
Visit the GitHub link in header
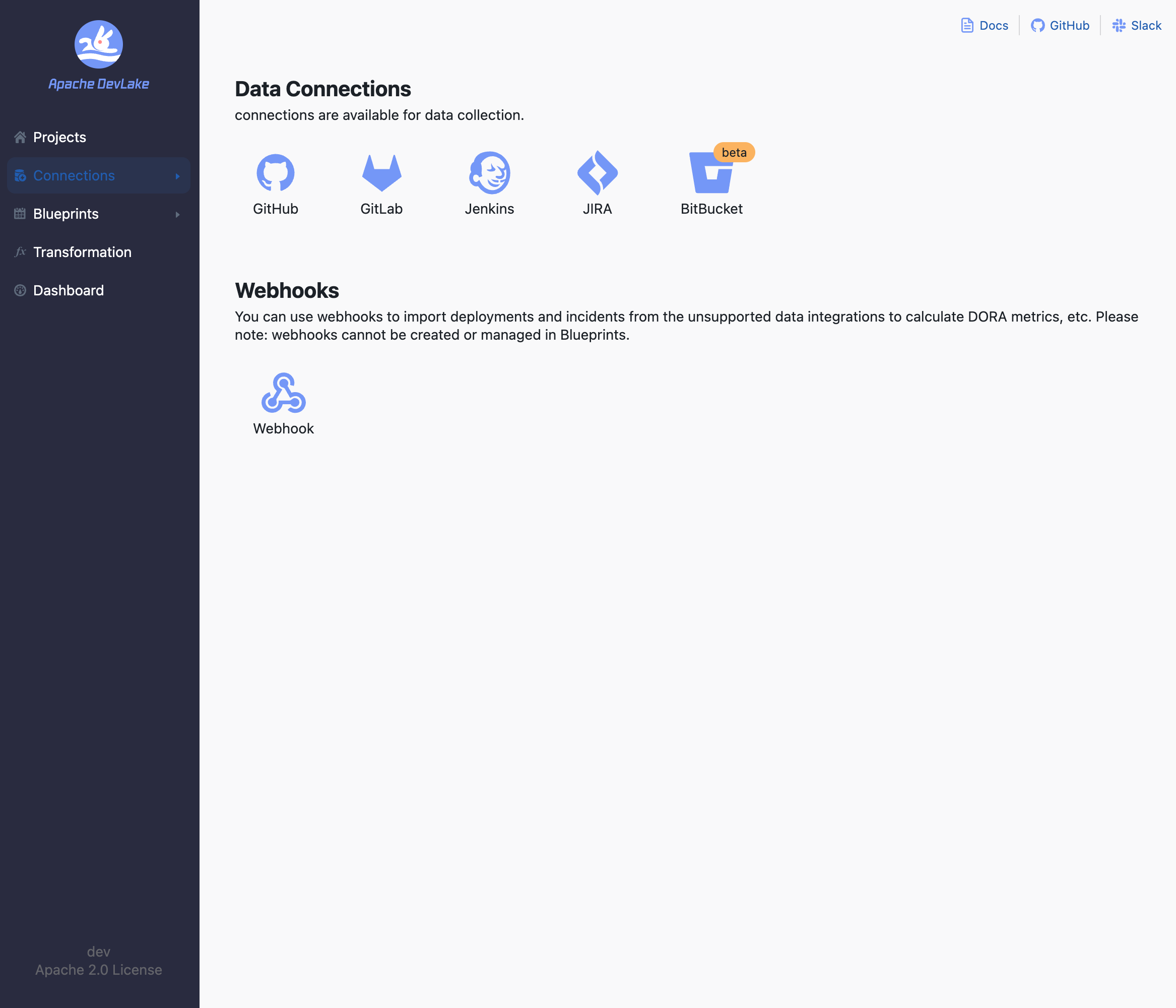point(1060,26)
